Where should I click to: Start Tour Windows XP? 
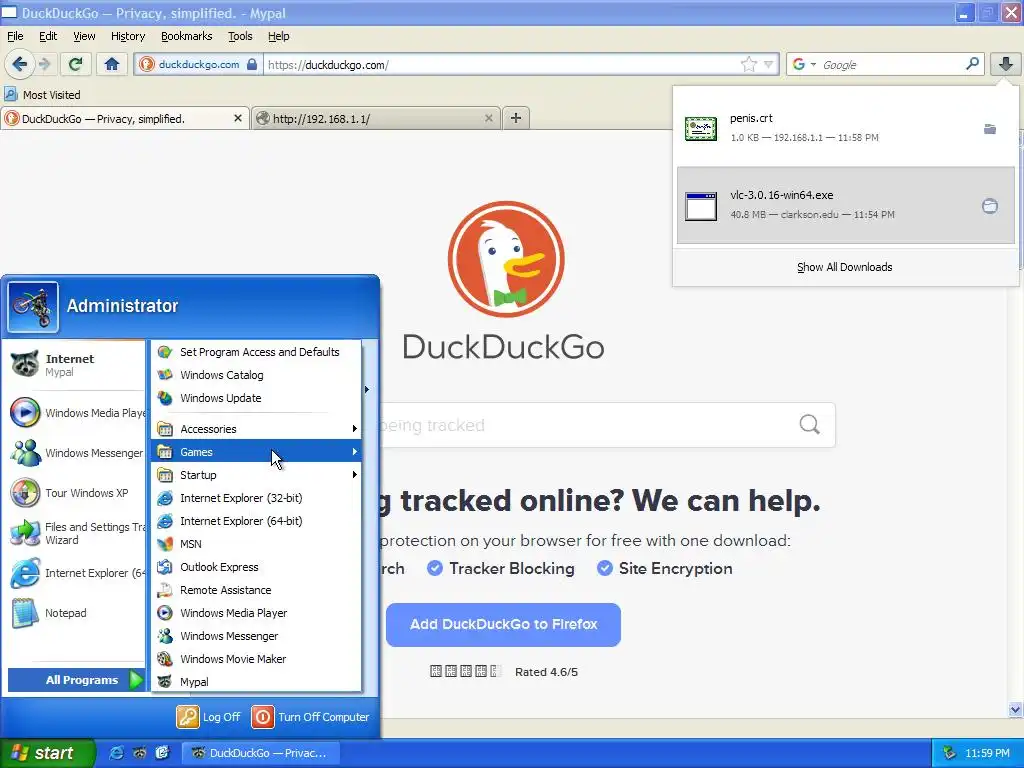77,493
